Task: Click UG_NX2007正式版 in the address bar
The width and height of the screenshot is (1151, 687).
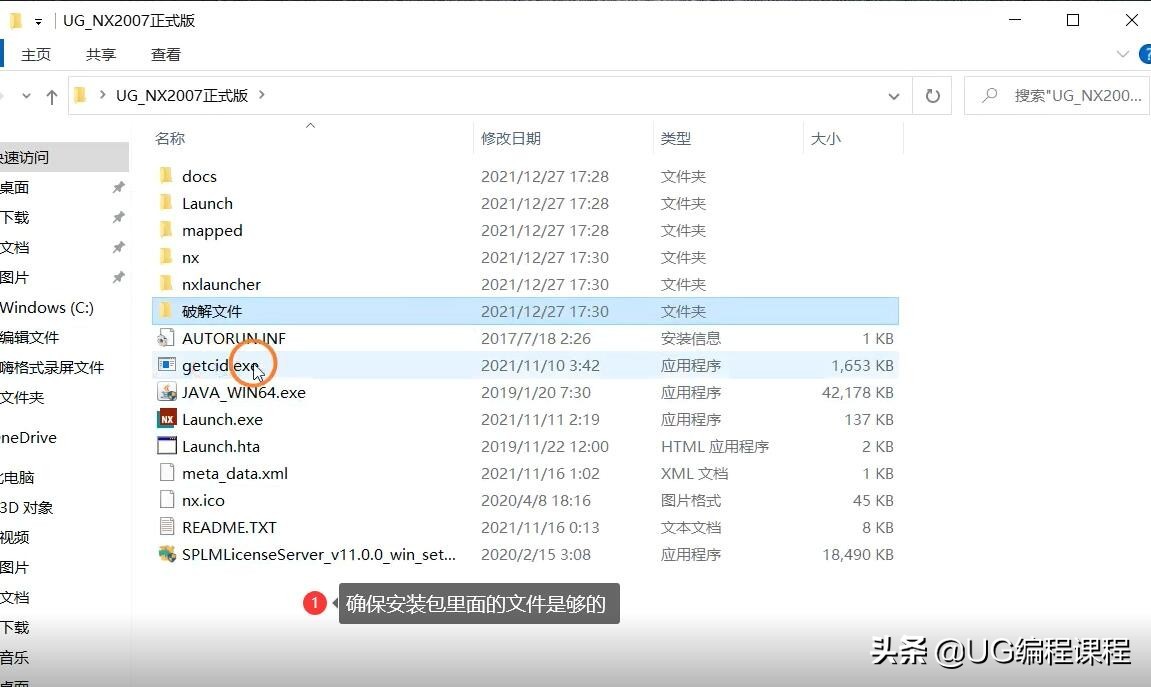Action: click(182, 95)
